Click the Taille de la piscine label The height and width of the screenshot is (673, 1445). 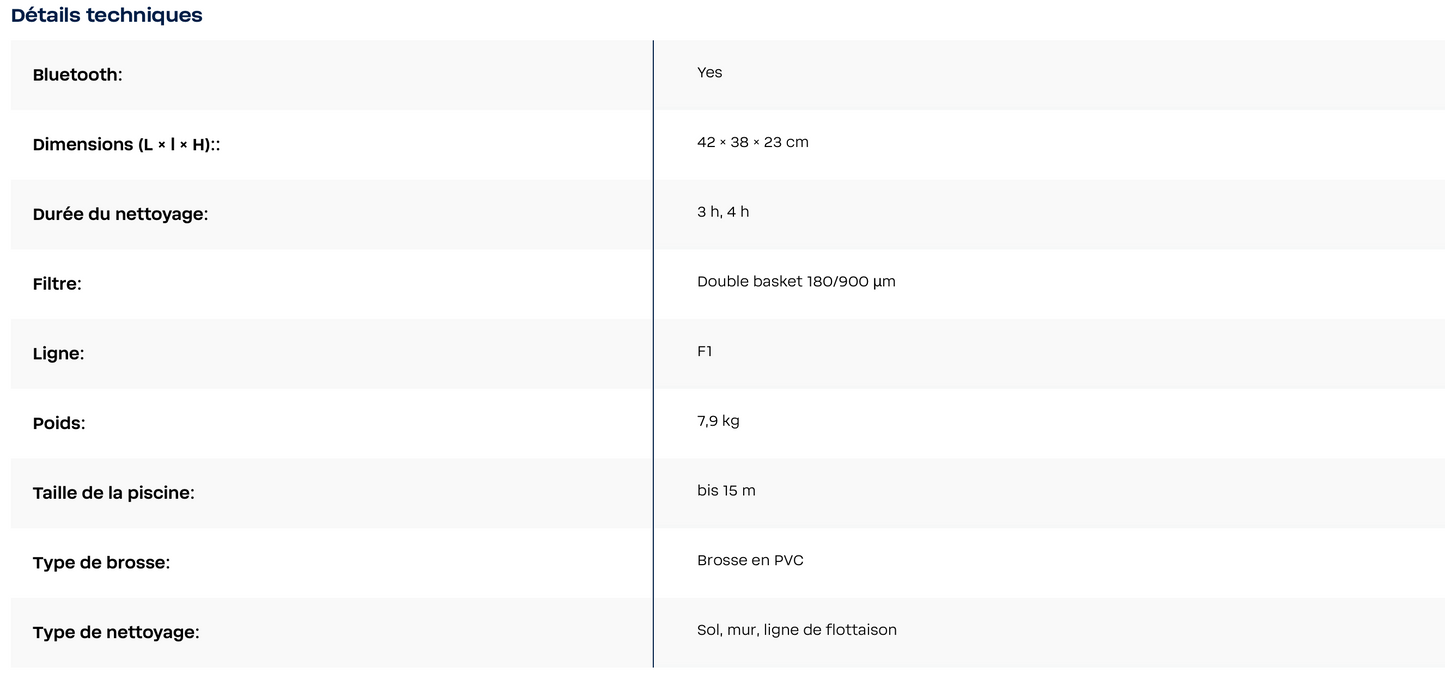click(113, 493)
